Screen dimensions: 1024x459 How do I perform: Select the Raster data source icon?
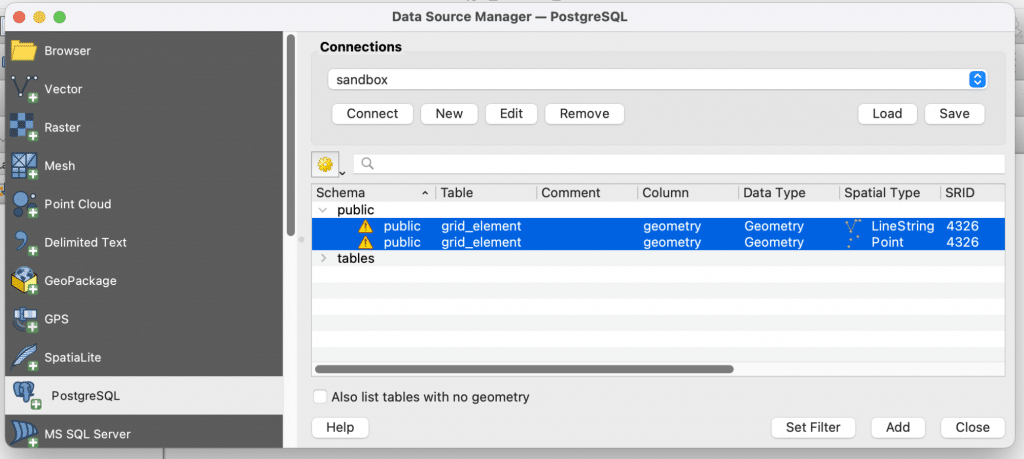coord(24,127)
